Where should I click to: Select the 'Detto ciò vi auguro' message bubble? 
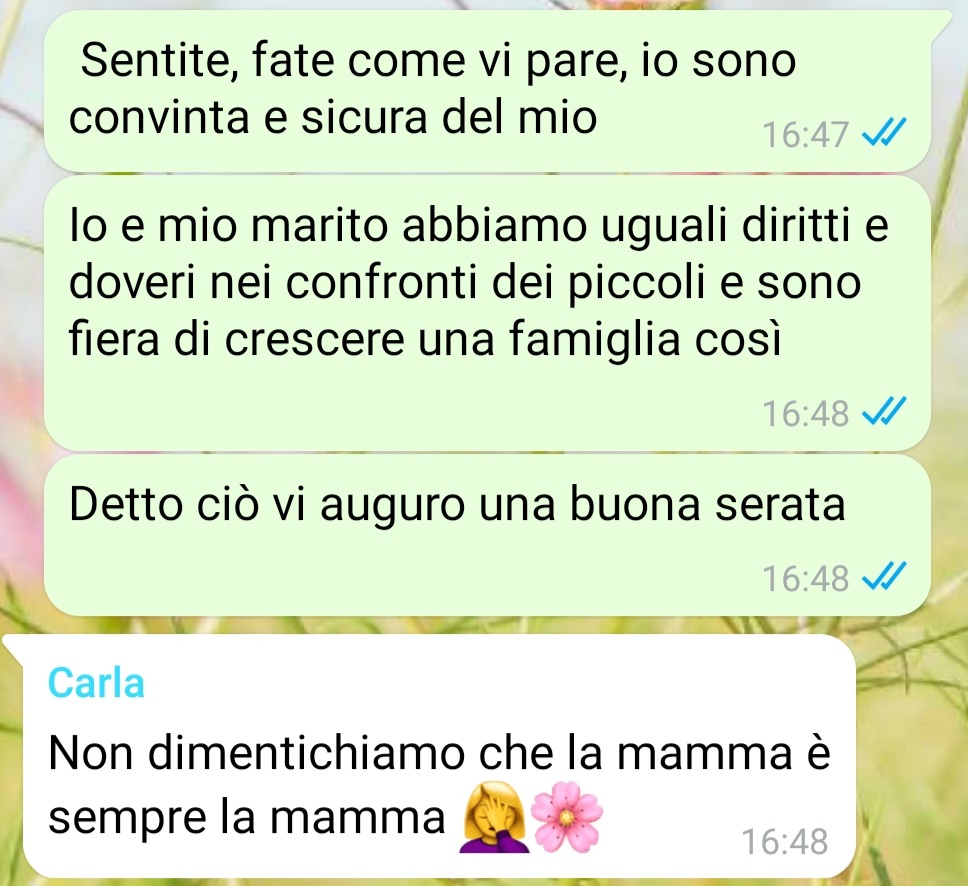coord(487,535)
